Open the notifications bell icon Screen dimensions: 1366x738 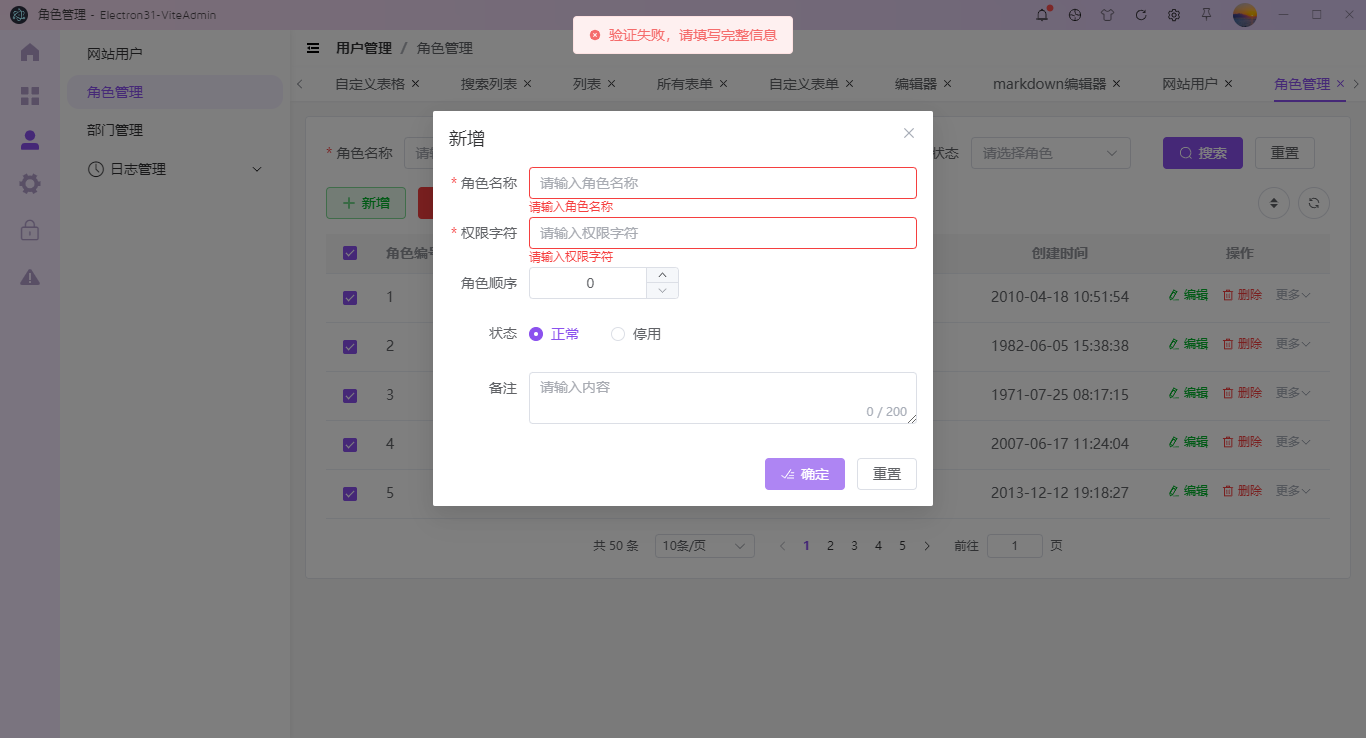1041,15
